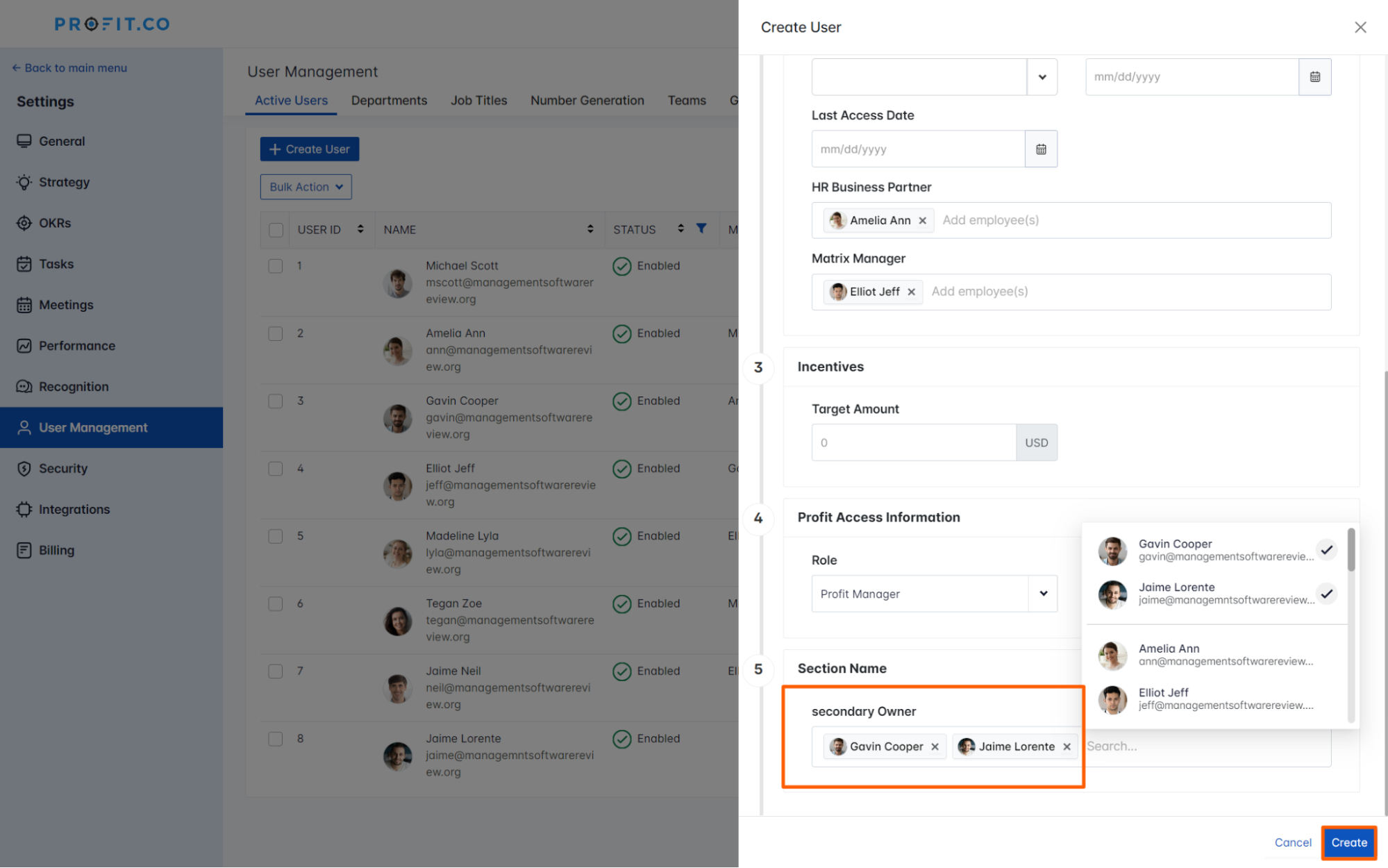
Task: Go back to main menu
Action: point(69,67)
